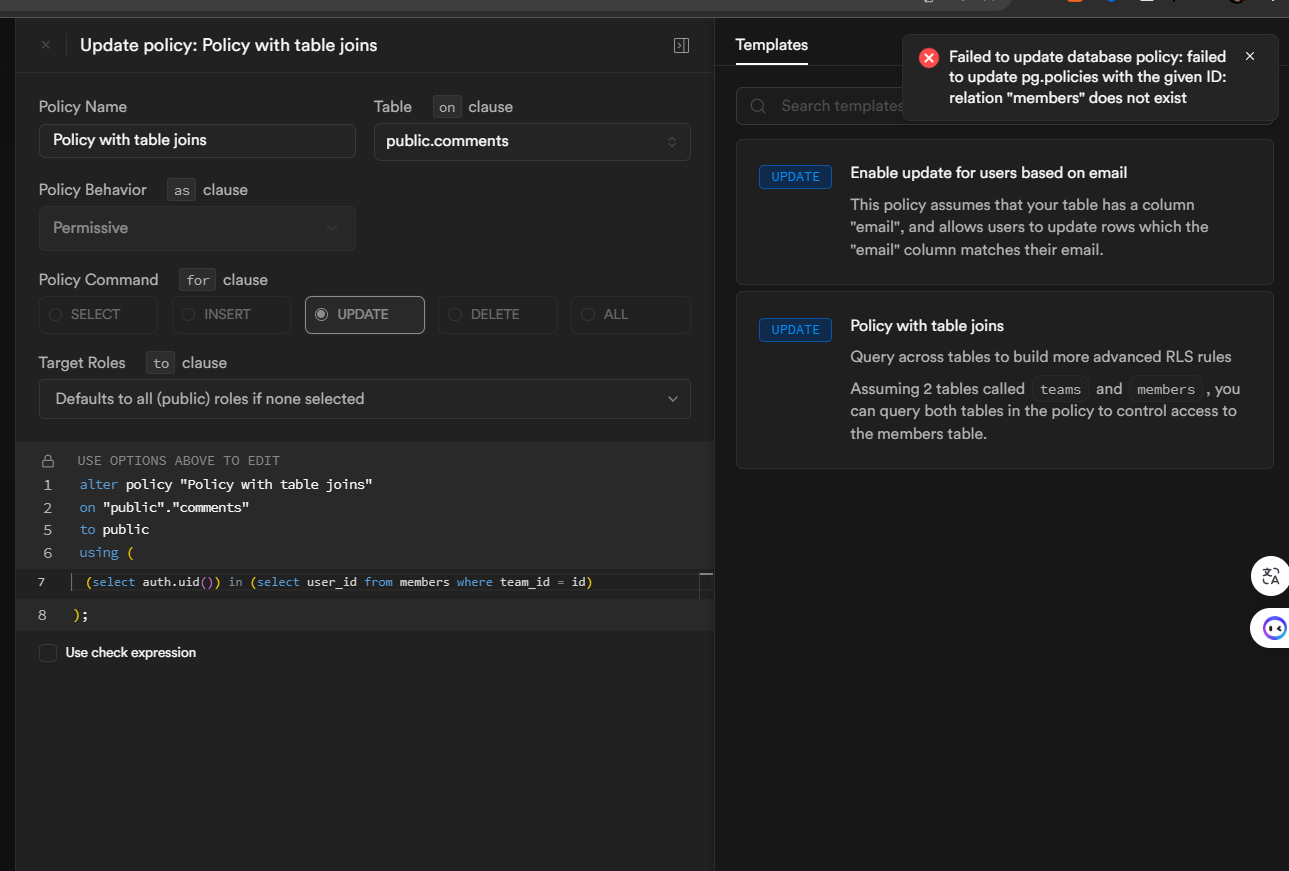The image size is (1289, 871).
Task: Expand the Target Roles dropdown
Action: [365, 399]
